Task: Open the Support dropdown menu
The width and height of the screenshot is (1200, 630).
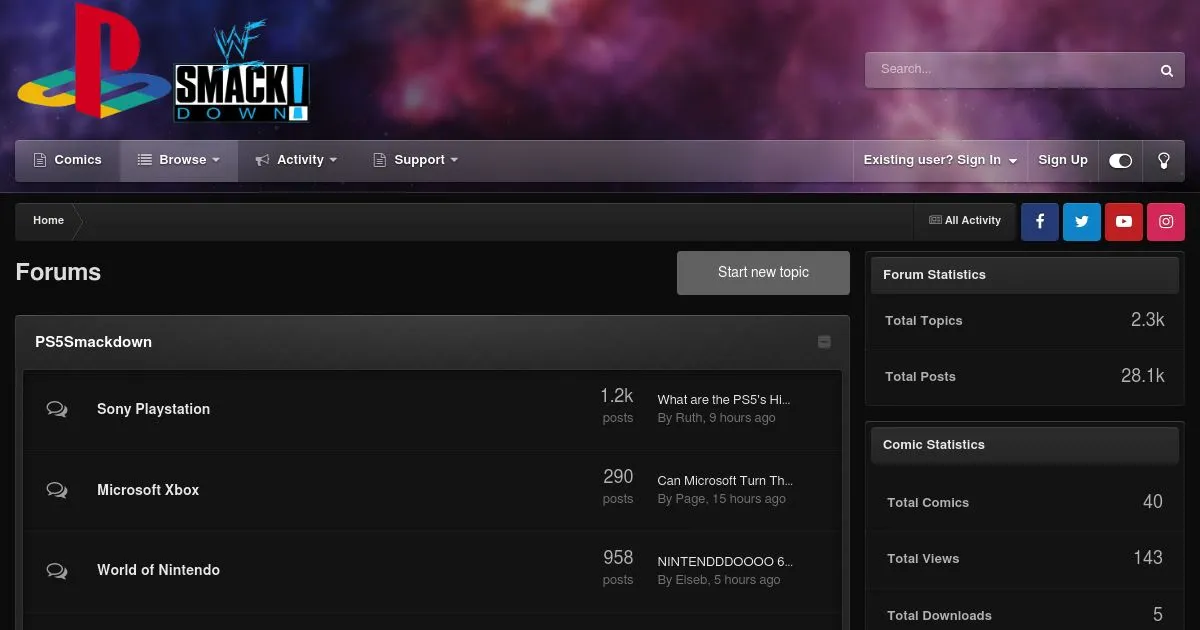Action: click(x=415, y=160)
